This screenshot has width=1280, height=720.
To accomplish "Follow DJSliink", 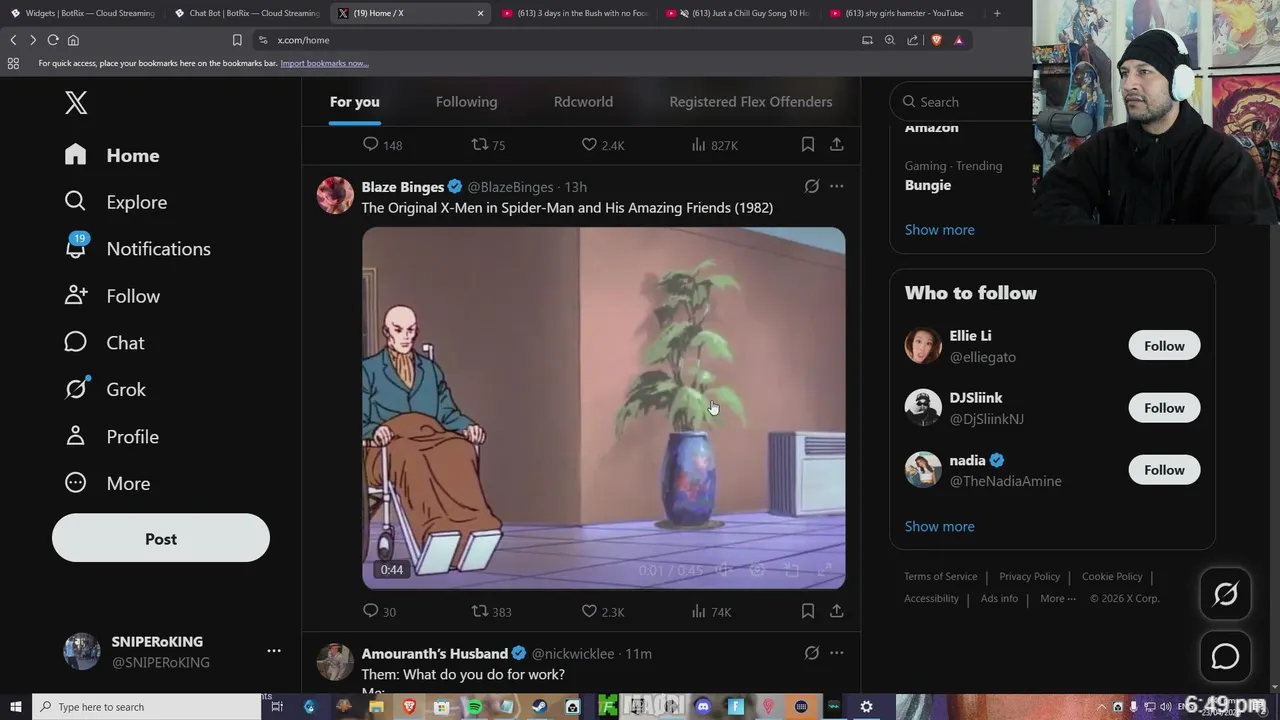I will pyautogui.click(x=1164, y=408).
